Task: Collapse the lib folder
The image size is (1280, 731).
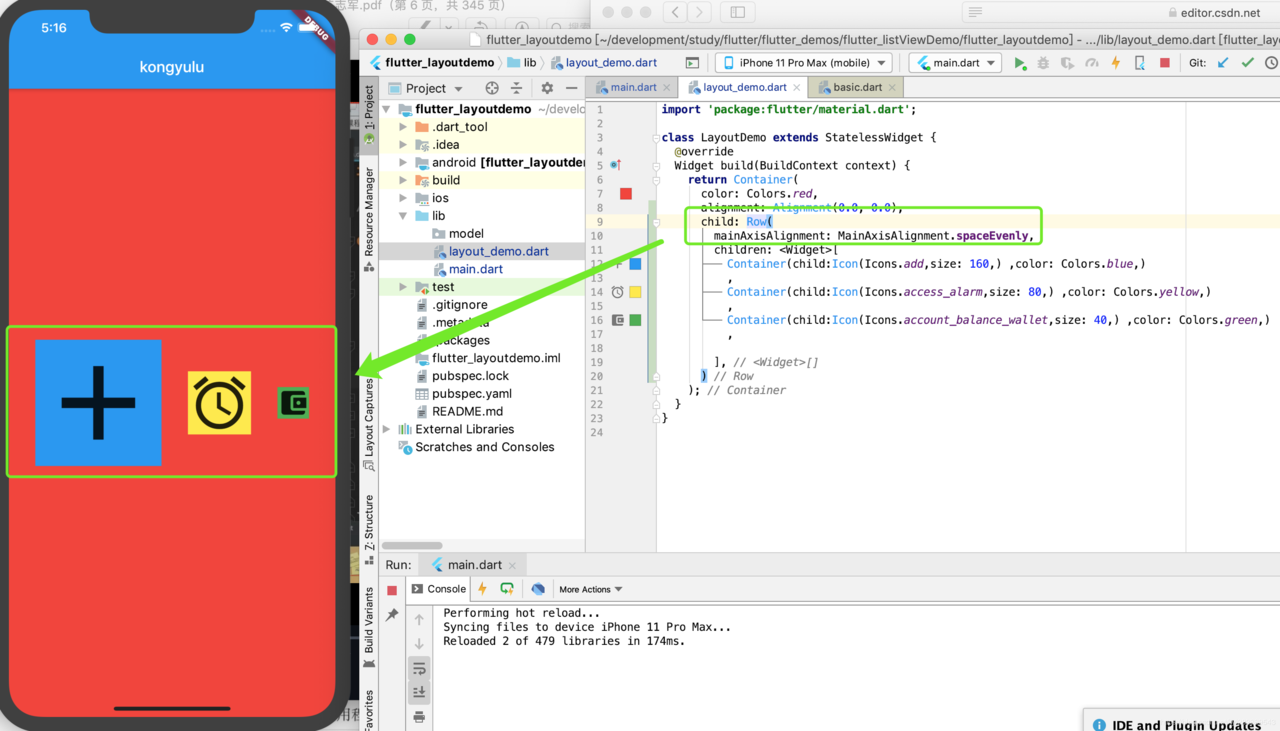Action: pyautogui.click(x=403, y=216)
